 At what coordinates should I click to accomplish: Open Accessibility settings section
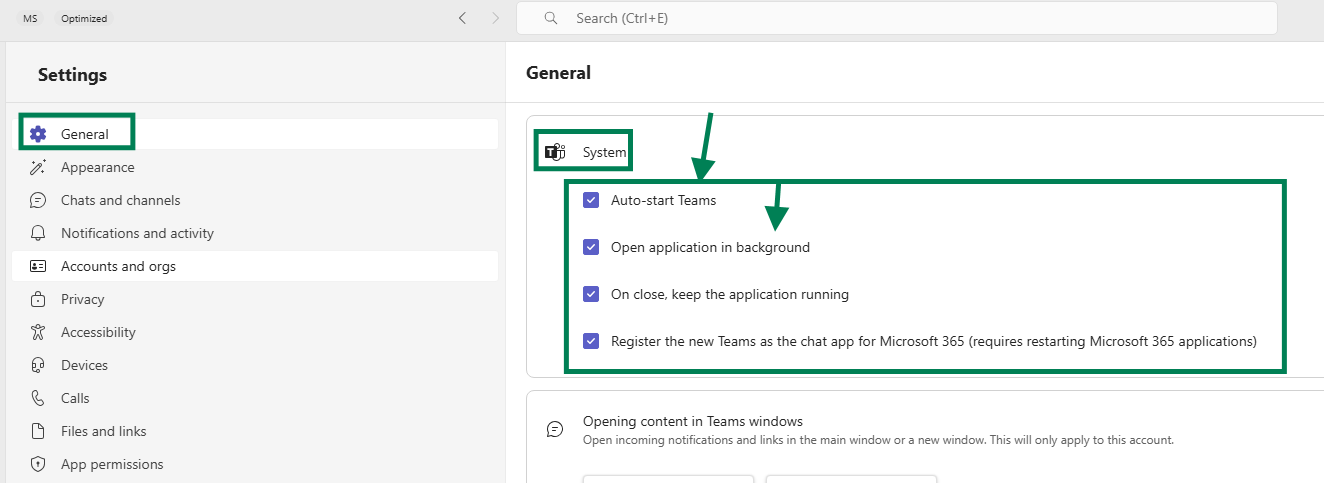click(255, 332)
